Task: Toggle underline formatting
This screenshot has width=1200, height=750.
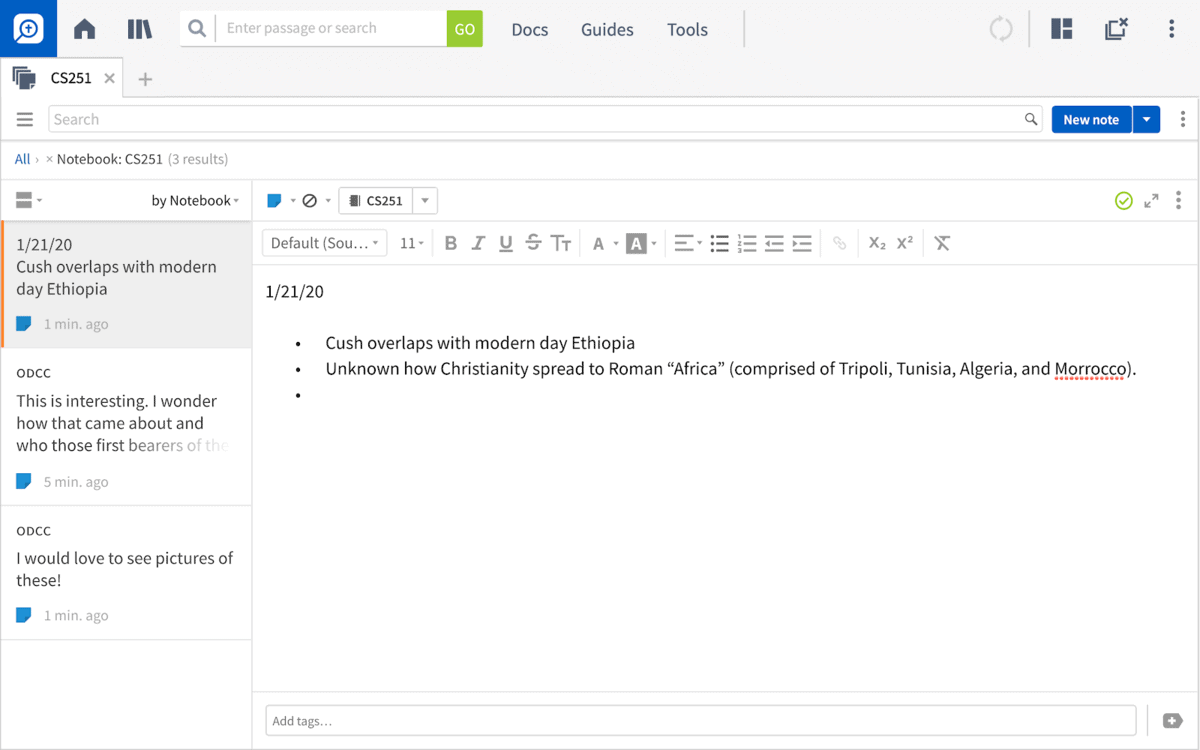Action: click(x=506, y=243)
